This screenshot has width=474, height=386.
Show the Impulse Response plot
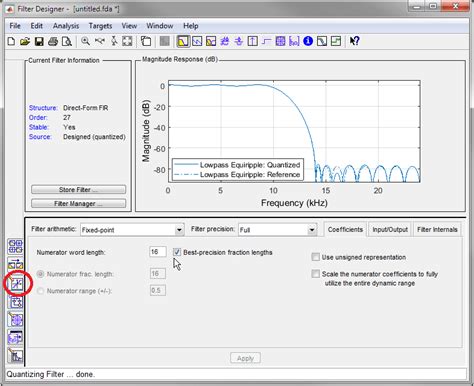pos(253,41)
